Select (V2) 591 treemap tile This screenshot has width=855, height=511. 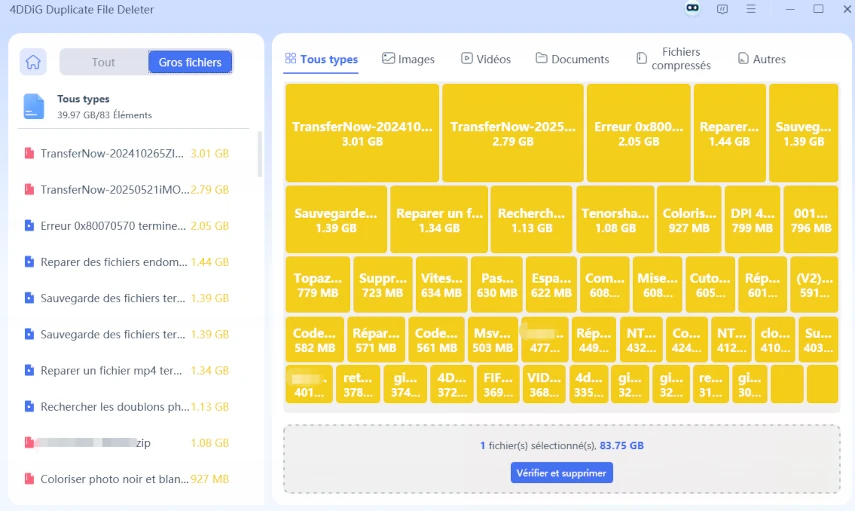(815, 285)
